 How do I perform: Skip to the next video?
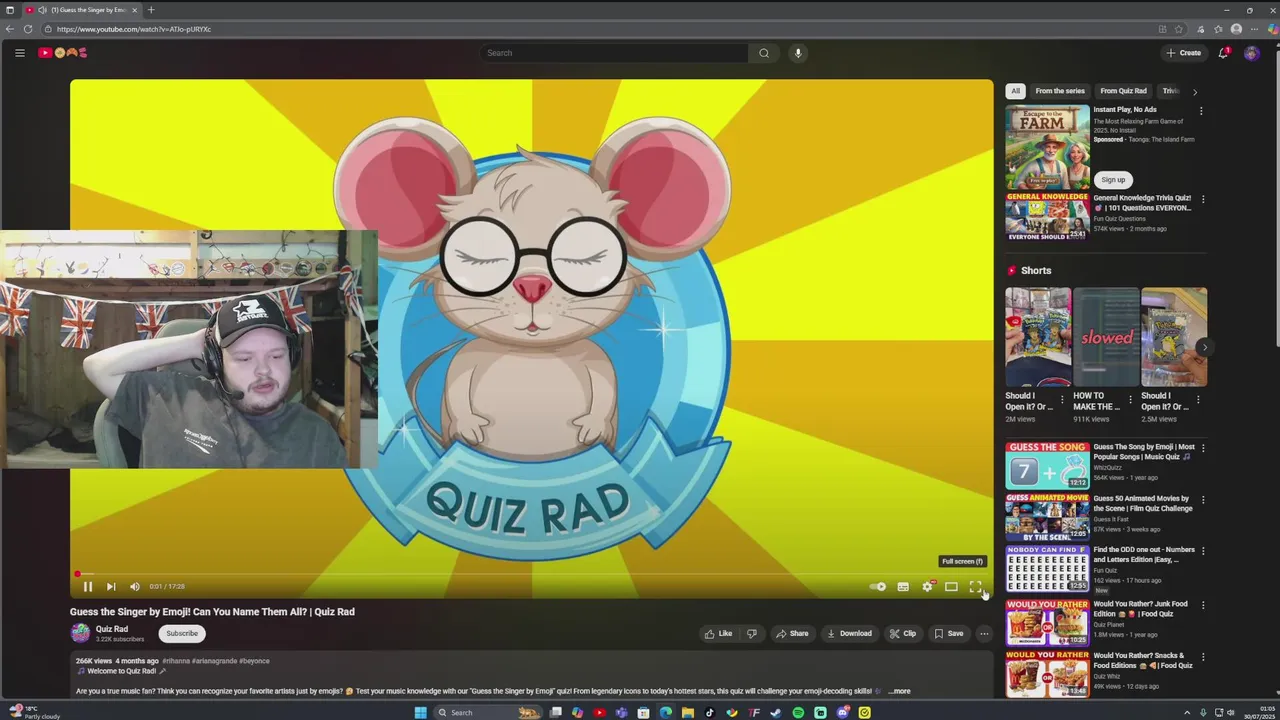111,587
